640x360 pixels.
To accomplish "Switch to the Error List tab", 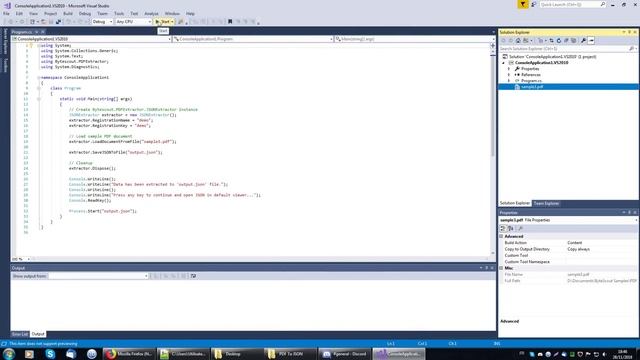I will tap(20, 334).
